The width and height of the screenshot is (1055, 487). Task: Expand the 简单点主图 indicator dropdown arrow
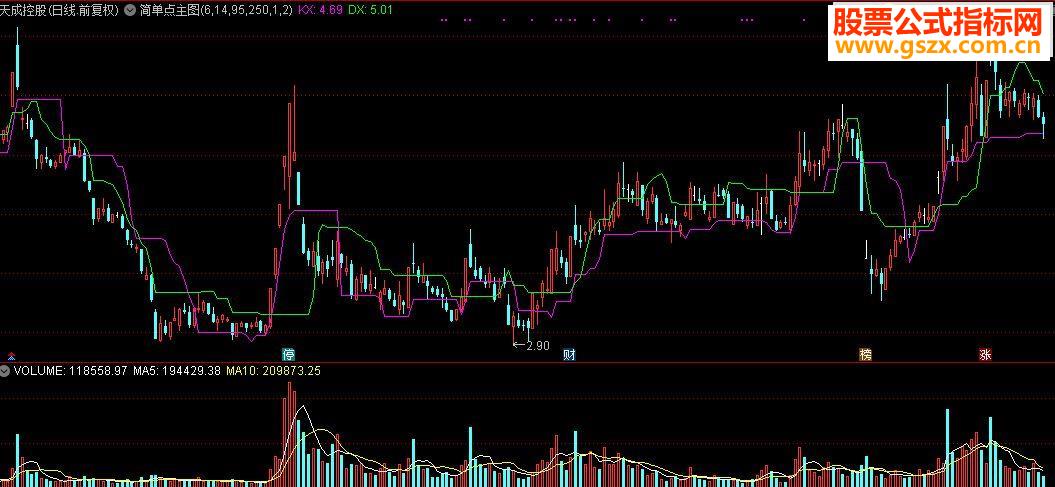(130, 11)
